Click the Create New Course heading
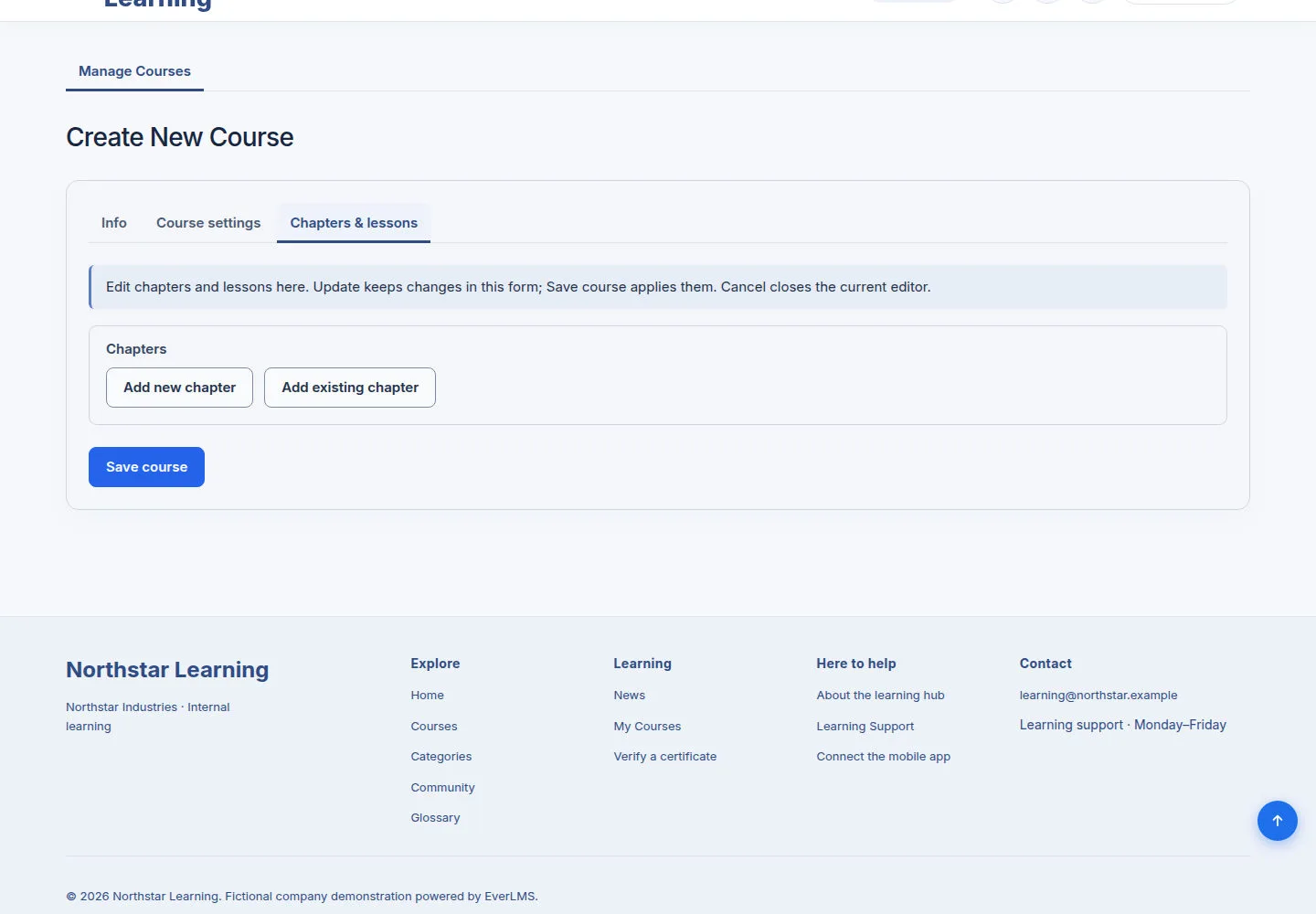Viewport: 1316px width, 914px height. [180, 137]
